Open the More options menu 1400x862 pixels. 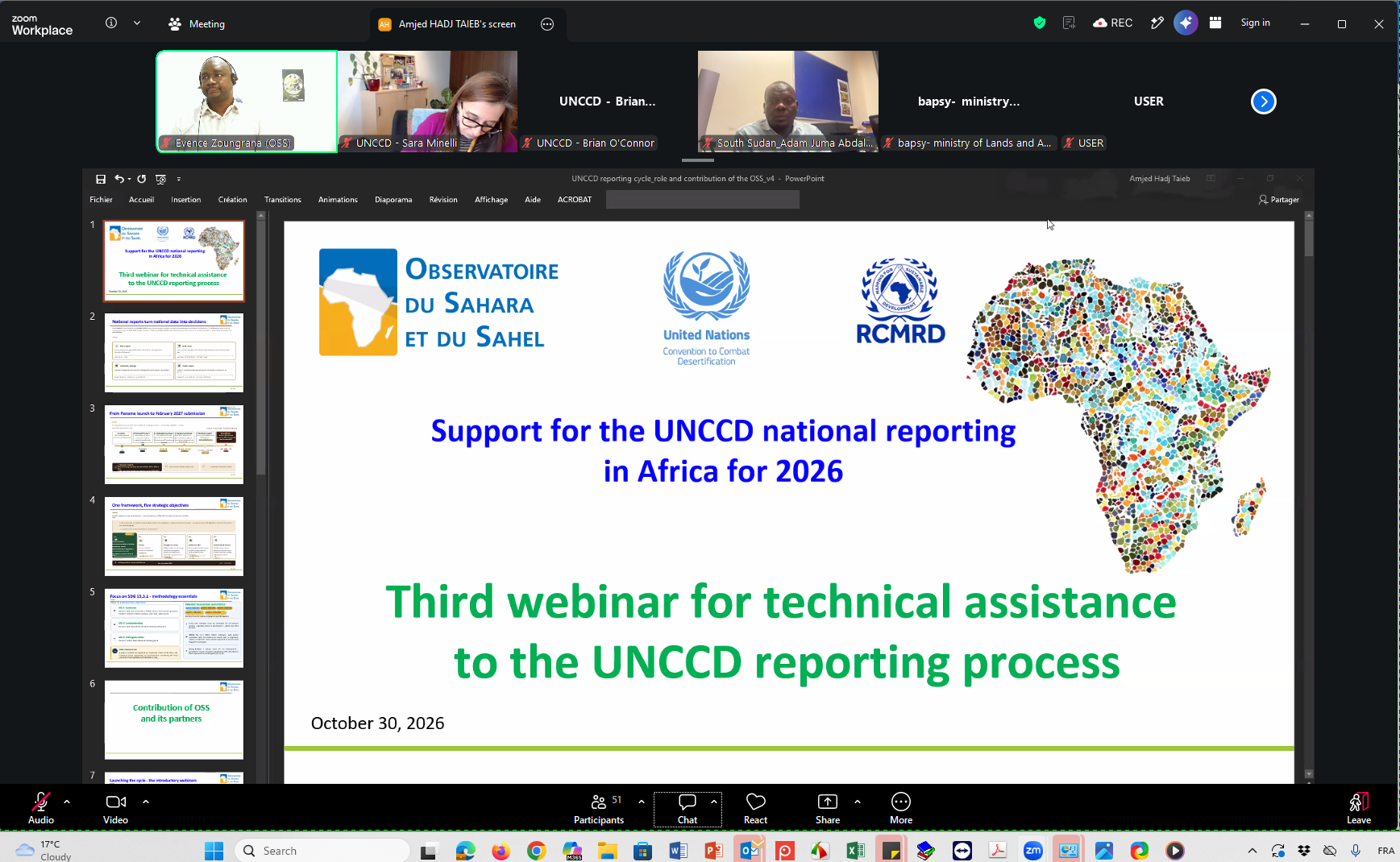(x=901, y=808)
